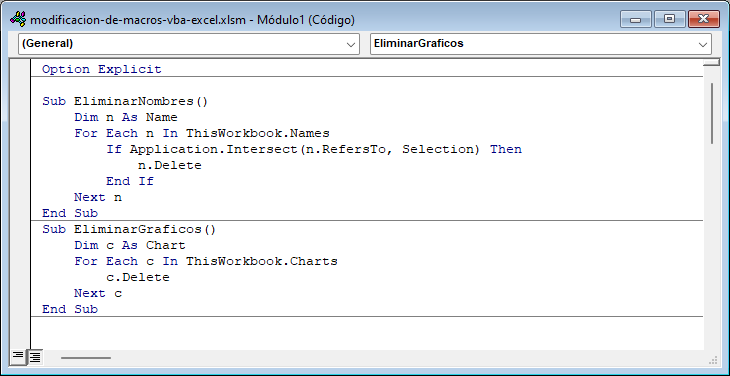Minimize the Módulo1 code window

click(x=635, y=19)
